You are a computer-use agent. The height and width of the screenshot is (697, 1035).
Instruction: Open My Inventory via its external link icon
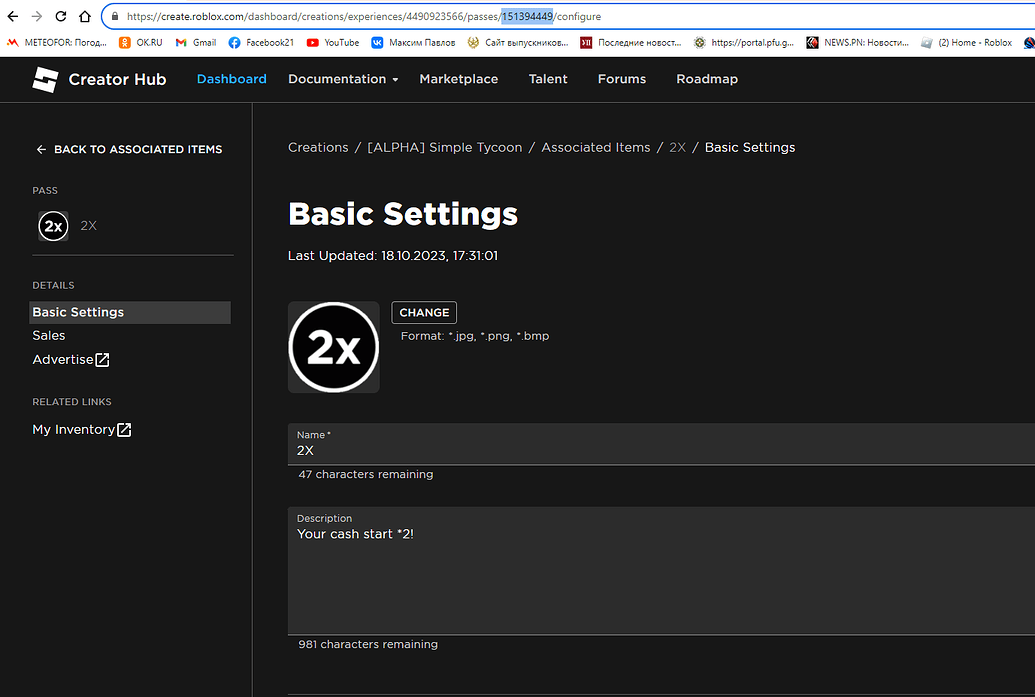pyautogui.click(x=124, y=429)
